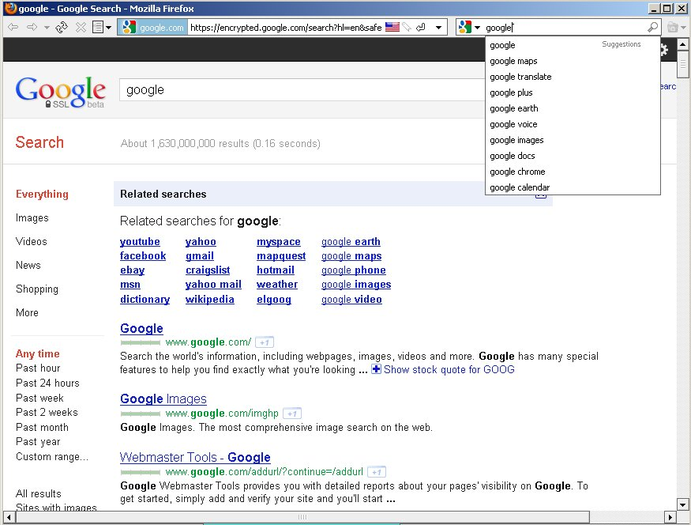Click the vertical scrollbar down arrow
This screenshot has height=525, width=691.
click(x=682, y=504)
